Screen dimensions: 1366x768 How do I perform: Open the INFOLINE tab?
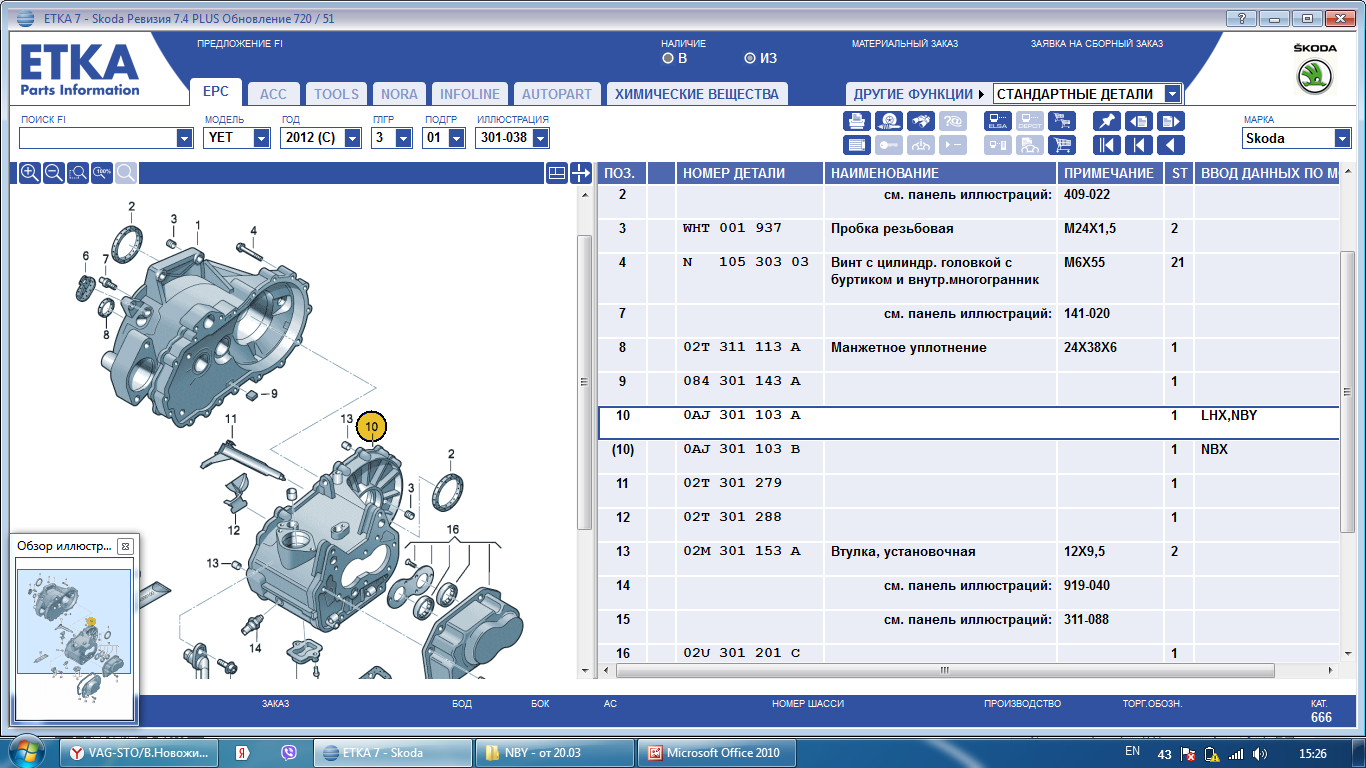click(x=470, y=94)
